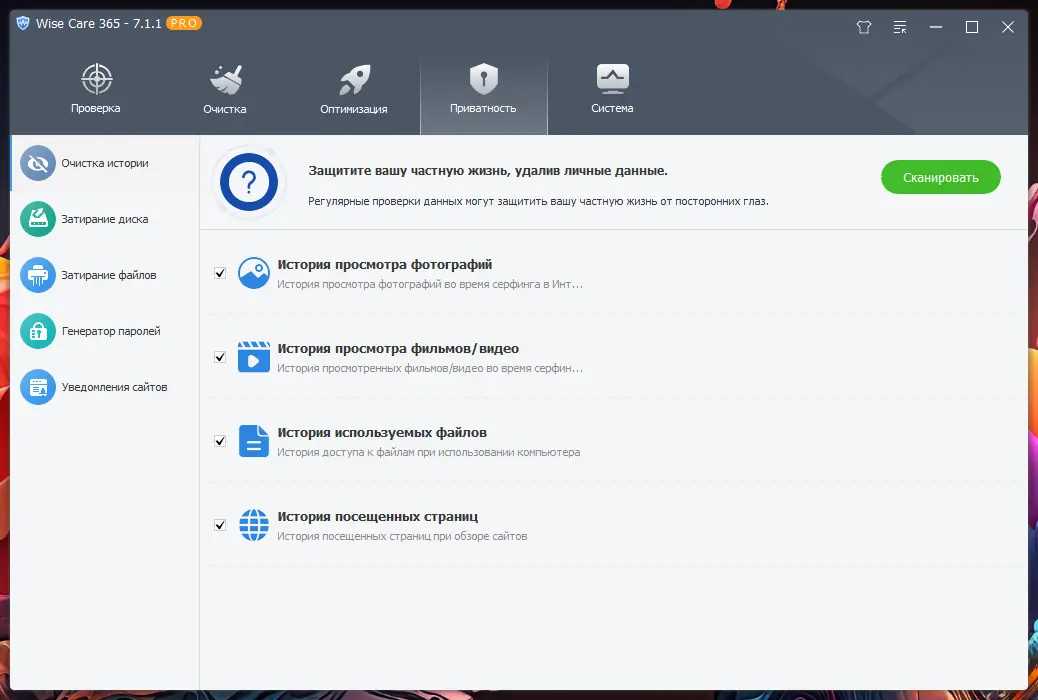Click the green Сканировать button

939,176
